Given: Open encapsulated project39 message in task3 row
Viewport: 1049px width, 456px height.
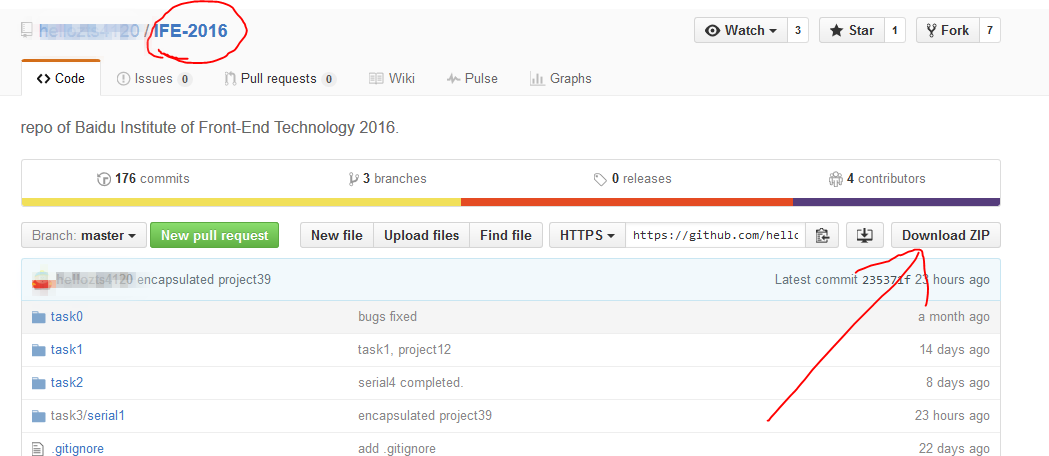Looking at the screenshot, I should (x=425, y=416).
